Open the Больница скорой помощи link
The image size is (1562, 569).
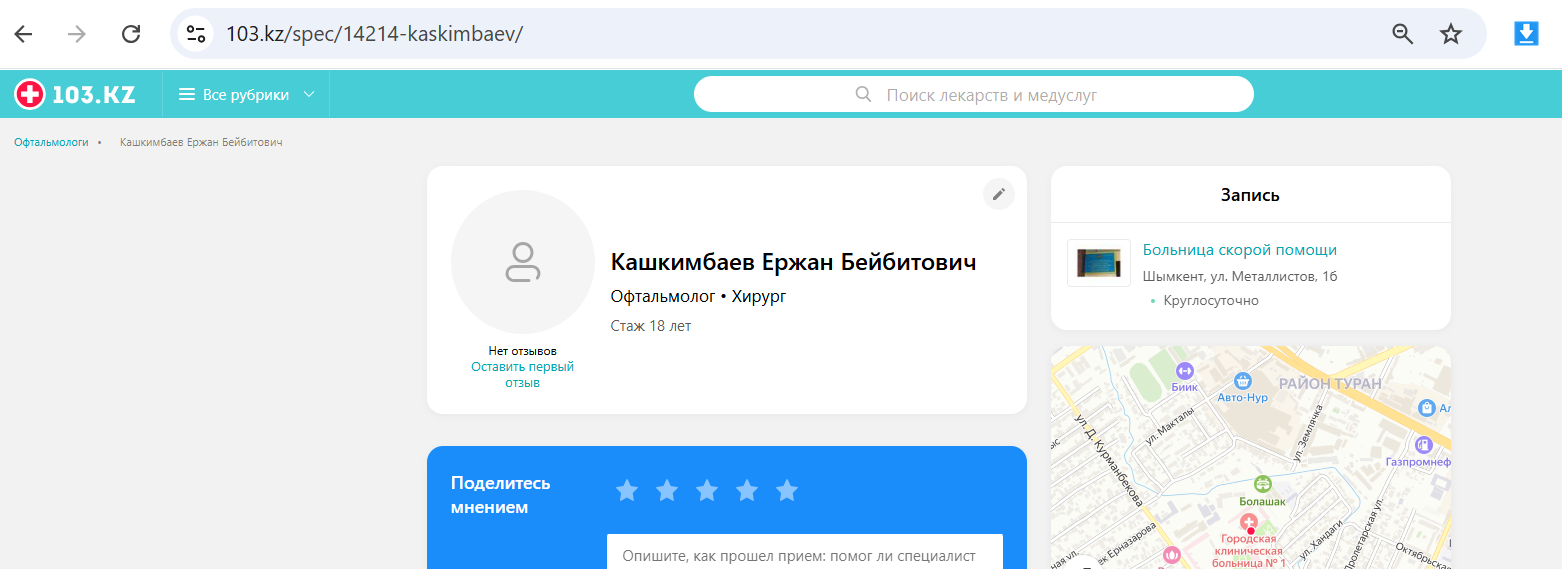[x=1240, y=250]
